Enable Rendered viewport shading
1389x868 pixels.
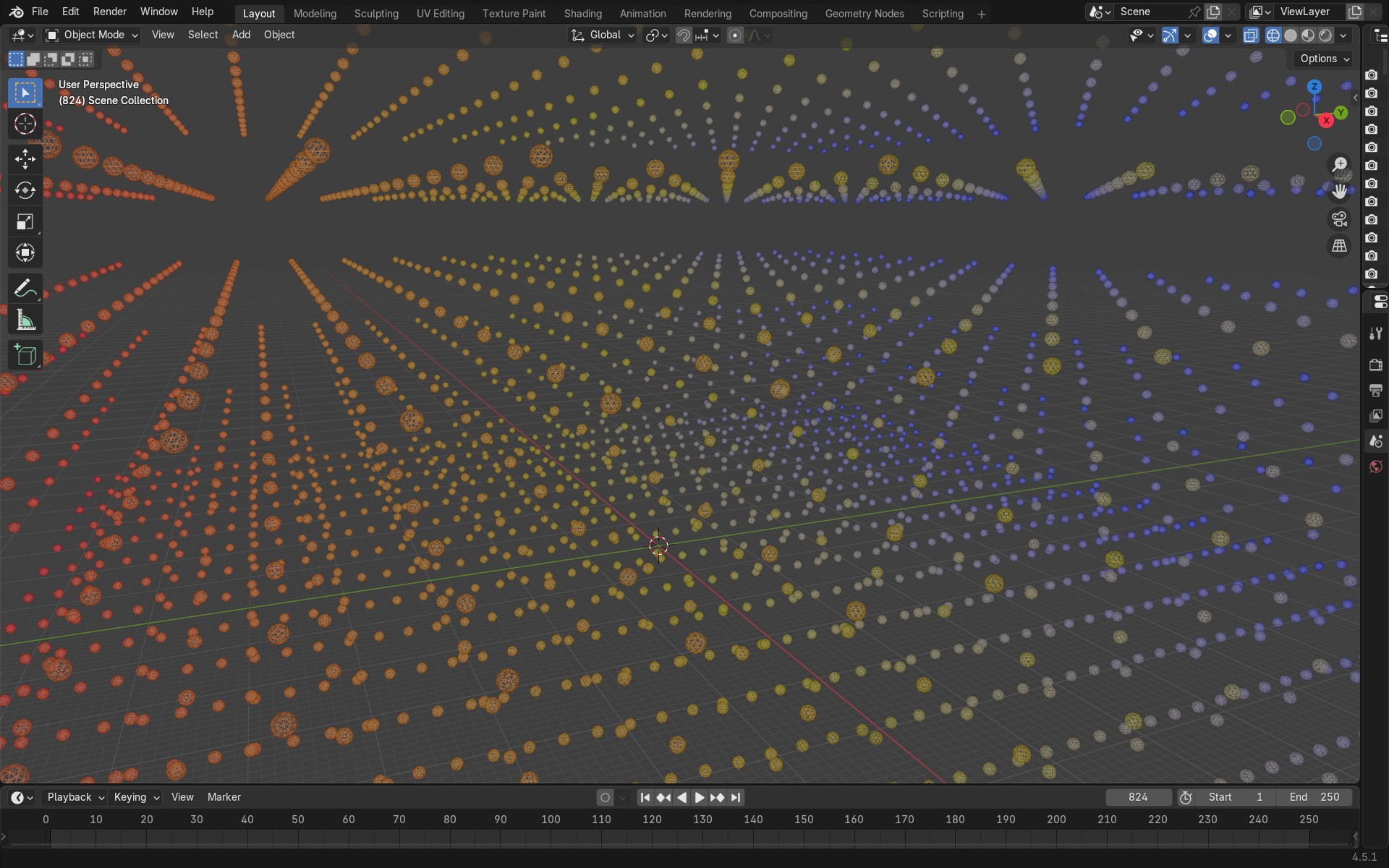pos(1325,35)
